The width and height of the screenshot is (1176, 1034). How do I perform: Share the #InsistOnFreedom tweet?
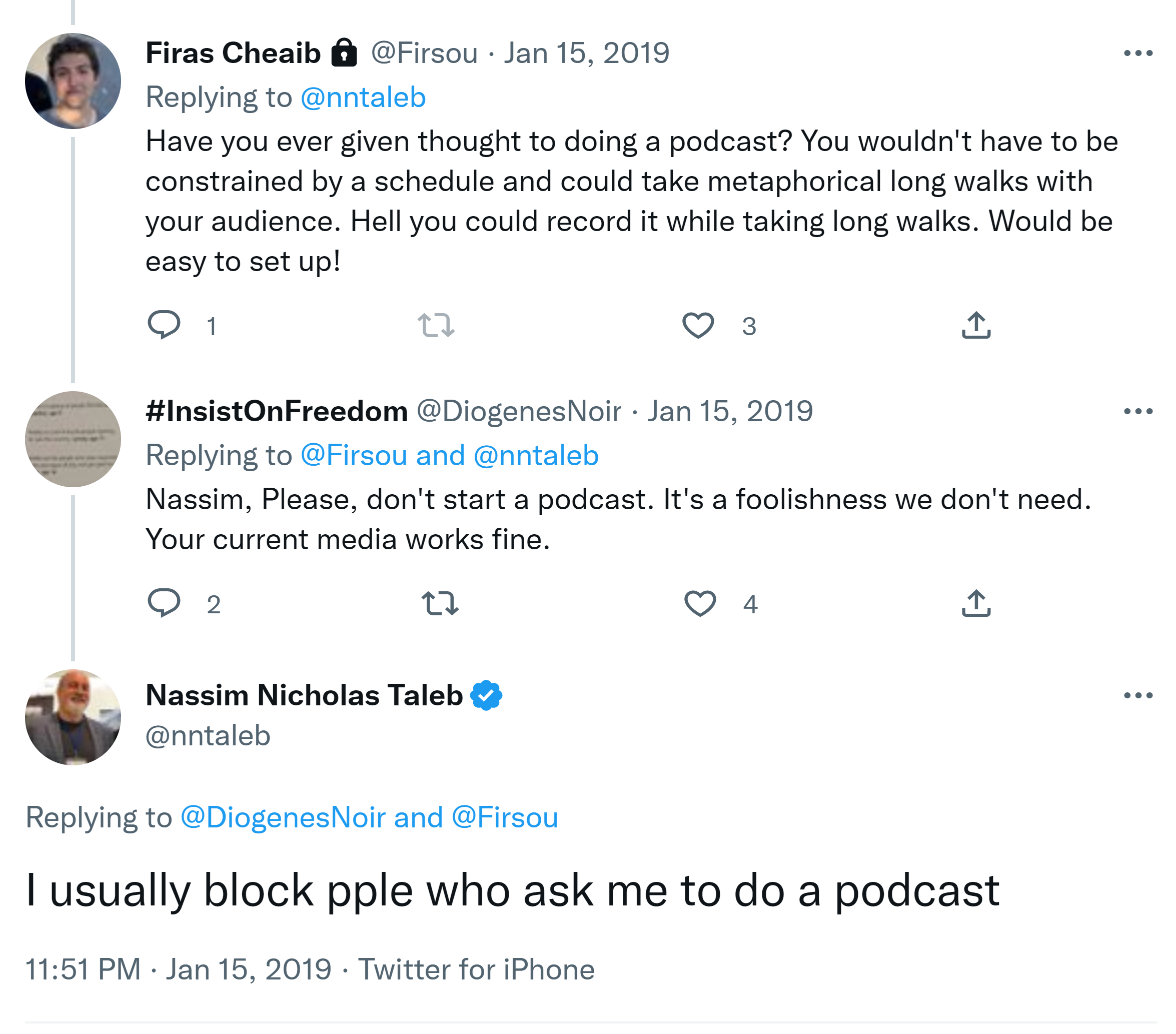coord(976,604)
